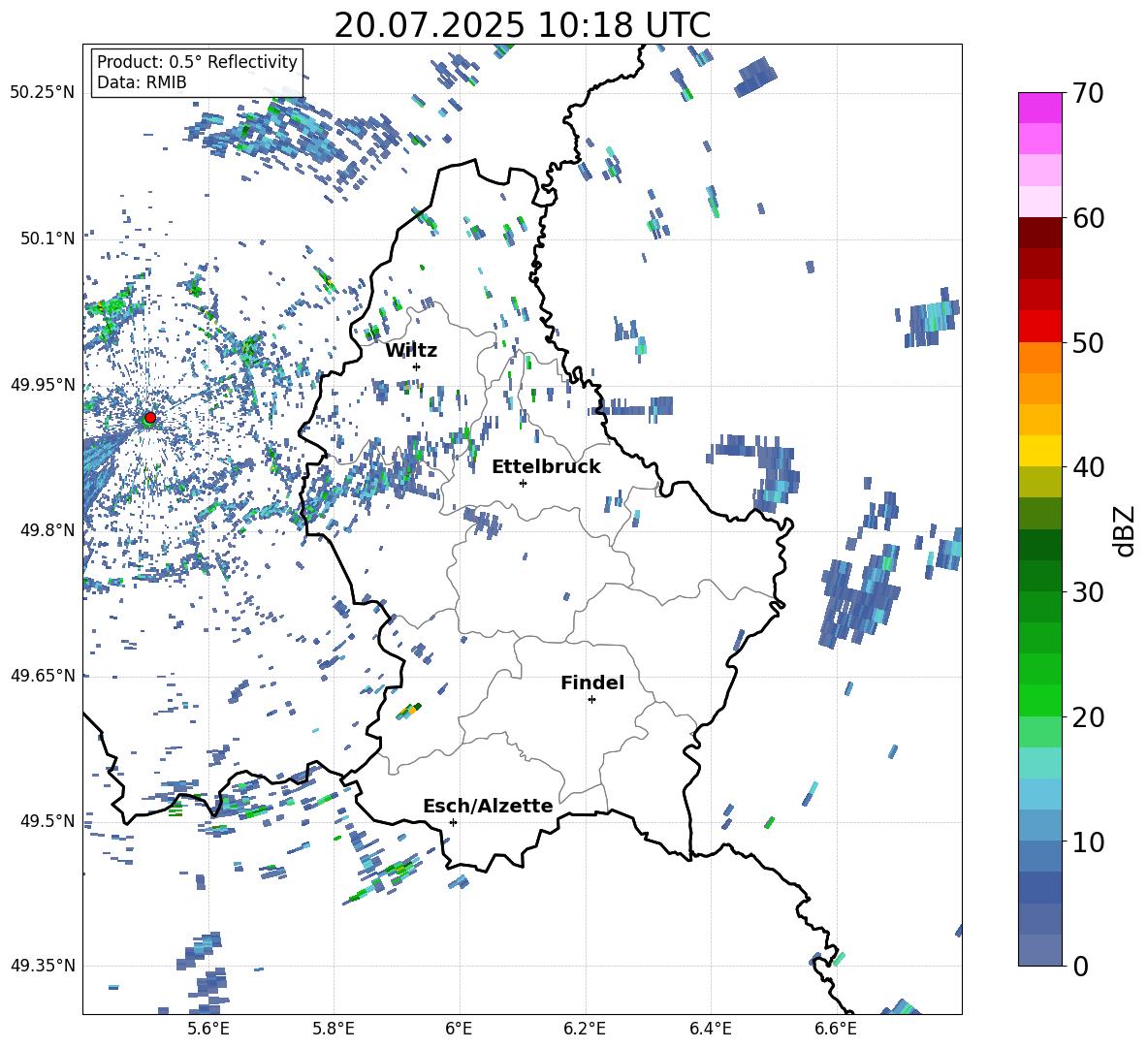Click the Data: RMIB text
Screen dimensions: 1148x1048
click(x=142, y=82)
